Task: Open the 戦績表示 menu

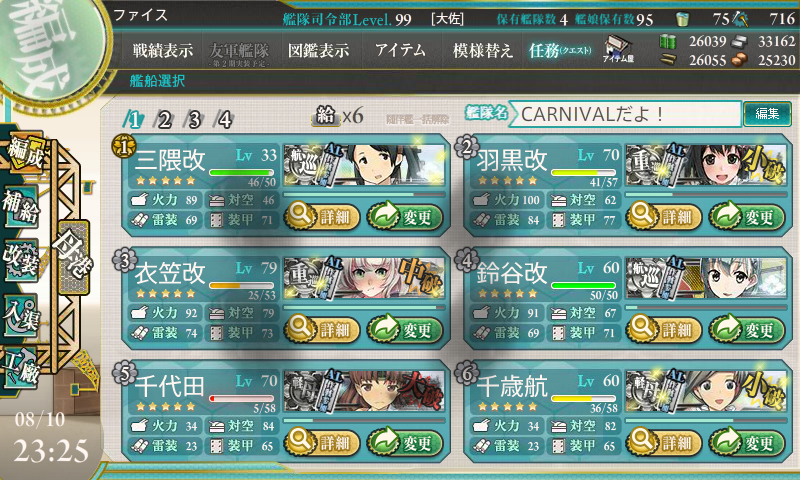Action: pyautogui.click(x=163, y=50)
